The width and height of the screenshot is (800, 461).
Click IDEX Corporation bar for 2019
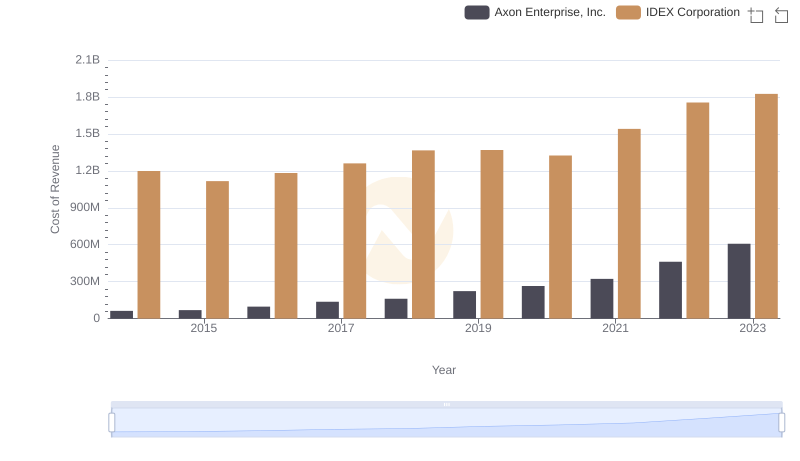click(x=492, y=234)
